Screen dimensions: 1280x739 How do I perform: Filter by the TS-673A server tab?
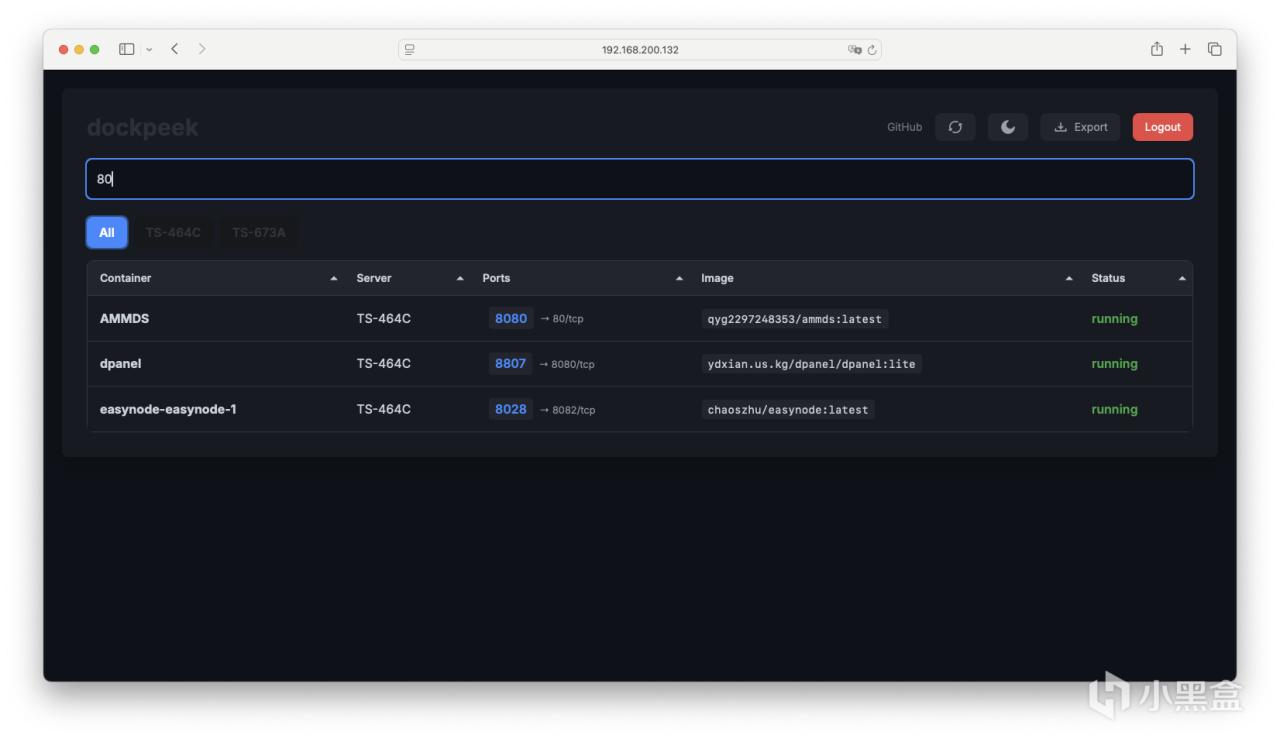coord(259,233)
